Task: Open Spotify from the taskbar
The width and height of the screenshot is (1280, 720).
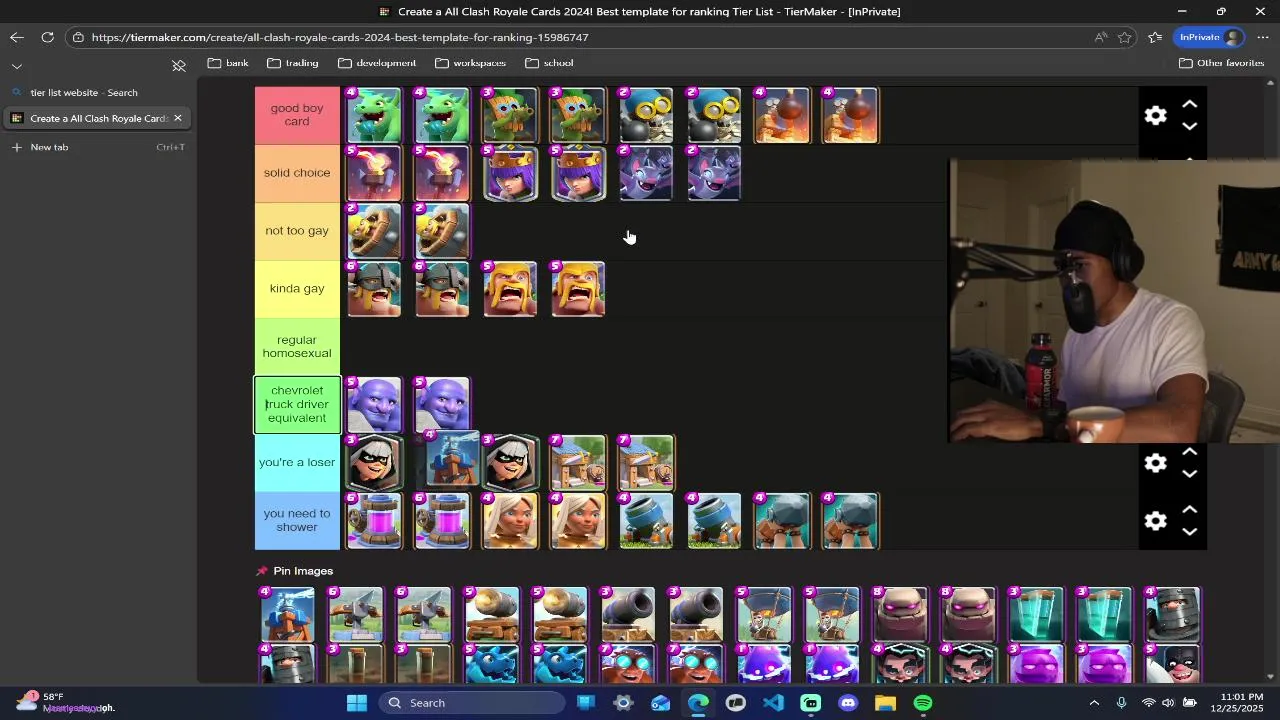Action: click(x=923, y=703)
